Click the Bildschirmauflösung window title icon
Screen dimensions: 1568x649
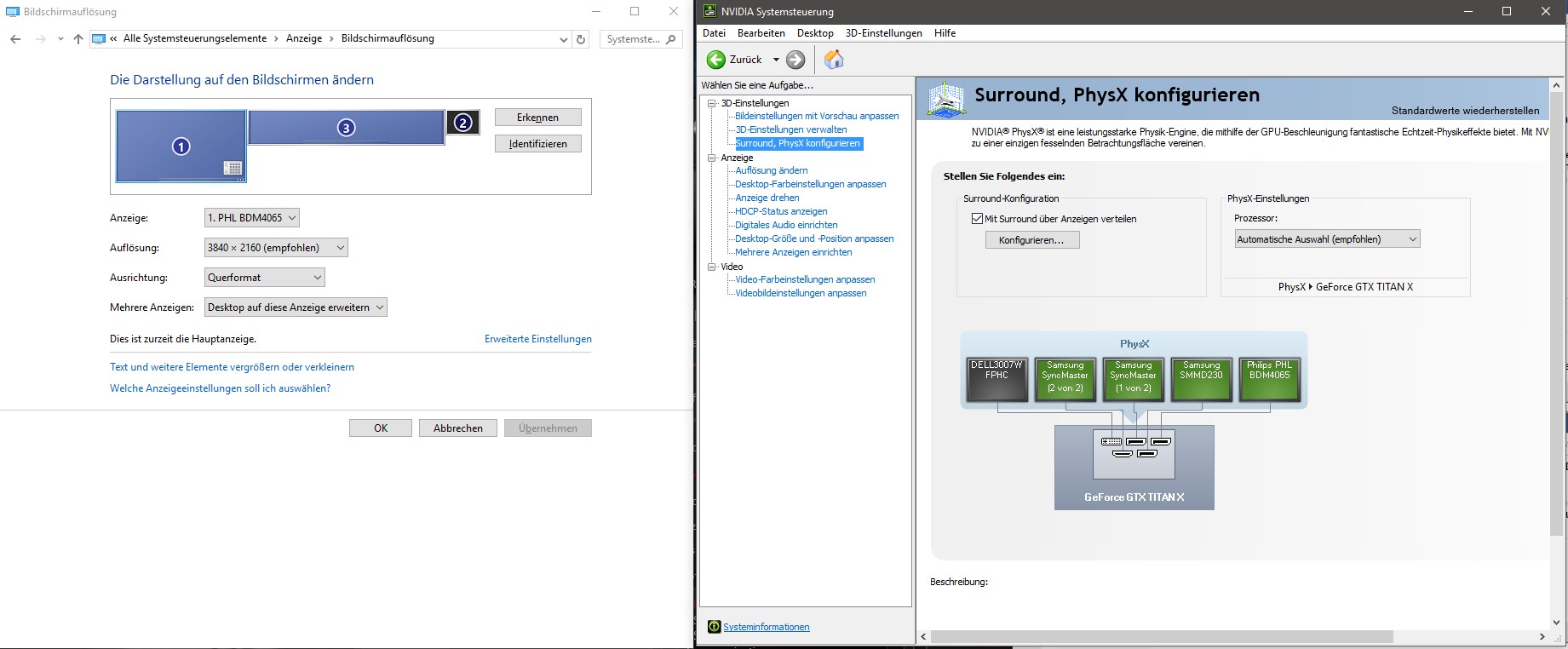(13, 12)
